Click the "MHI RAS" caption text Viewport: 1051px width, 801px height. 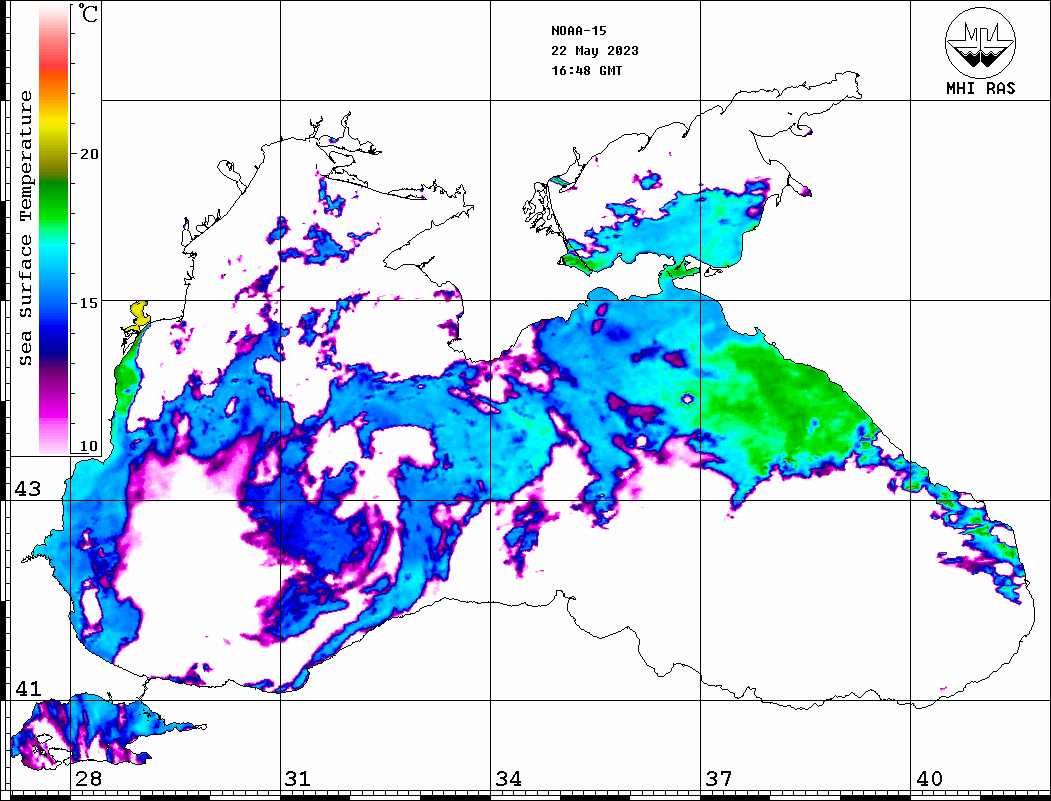point(981,88)
